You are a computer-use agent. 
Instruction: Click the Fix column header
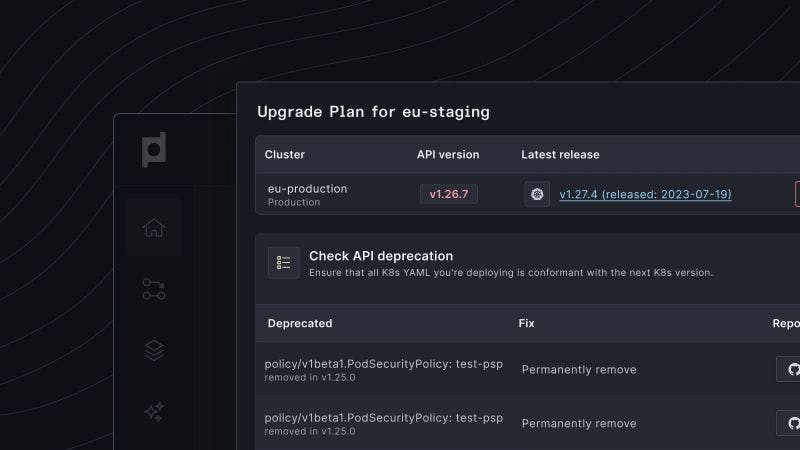526,323
